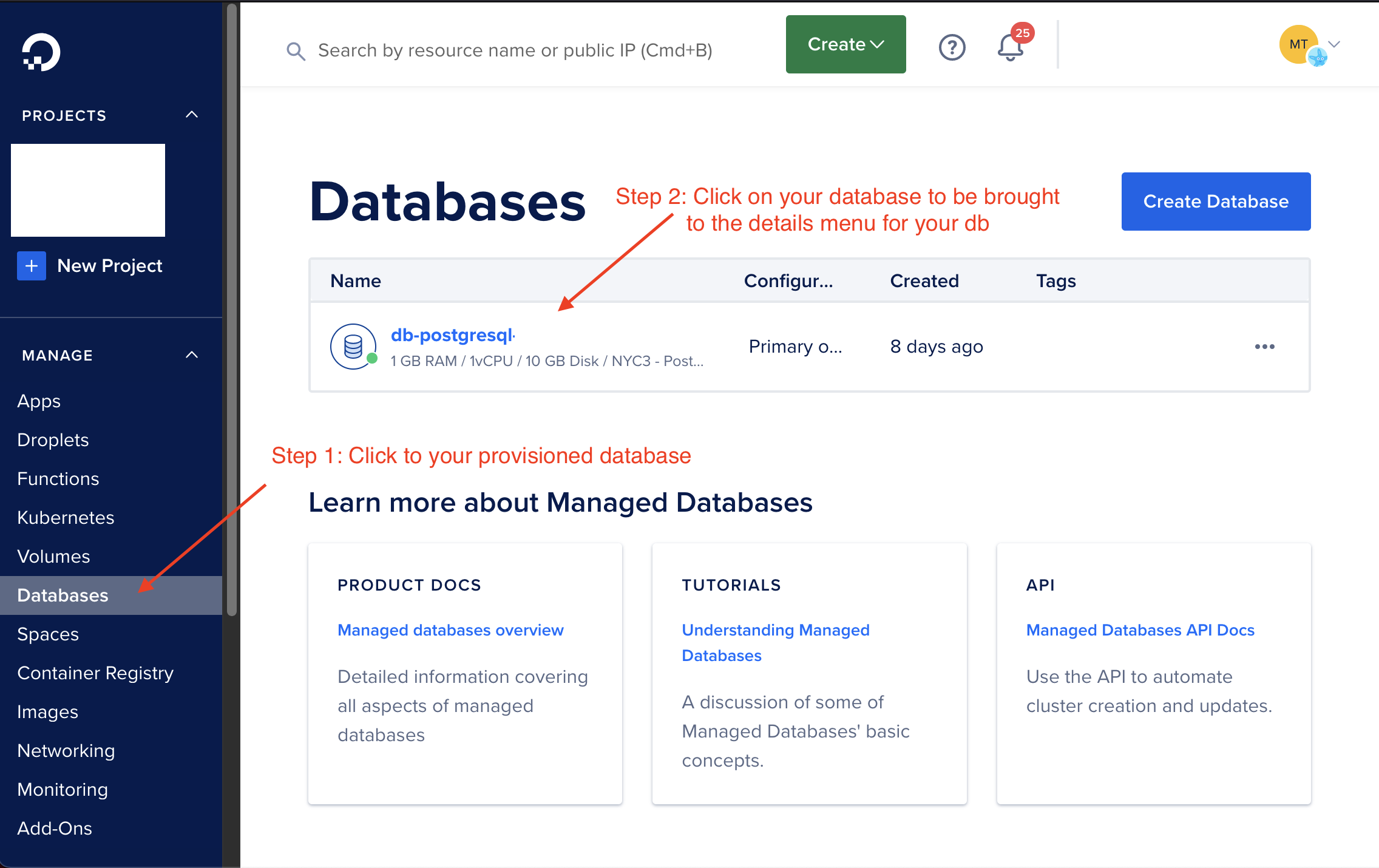Open Droplets in the sidebar
This screenshot has width=1379, height=868.
53,440
